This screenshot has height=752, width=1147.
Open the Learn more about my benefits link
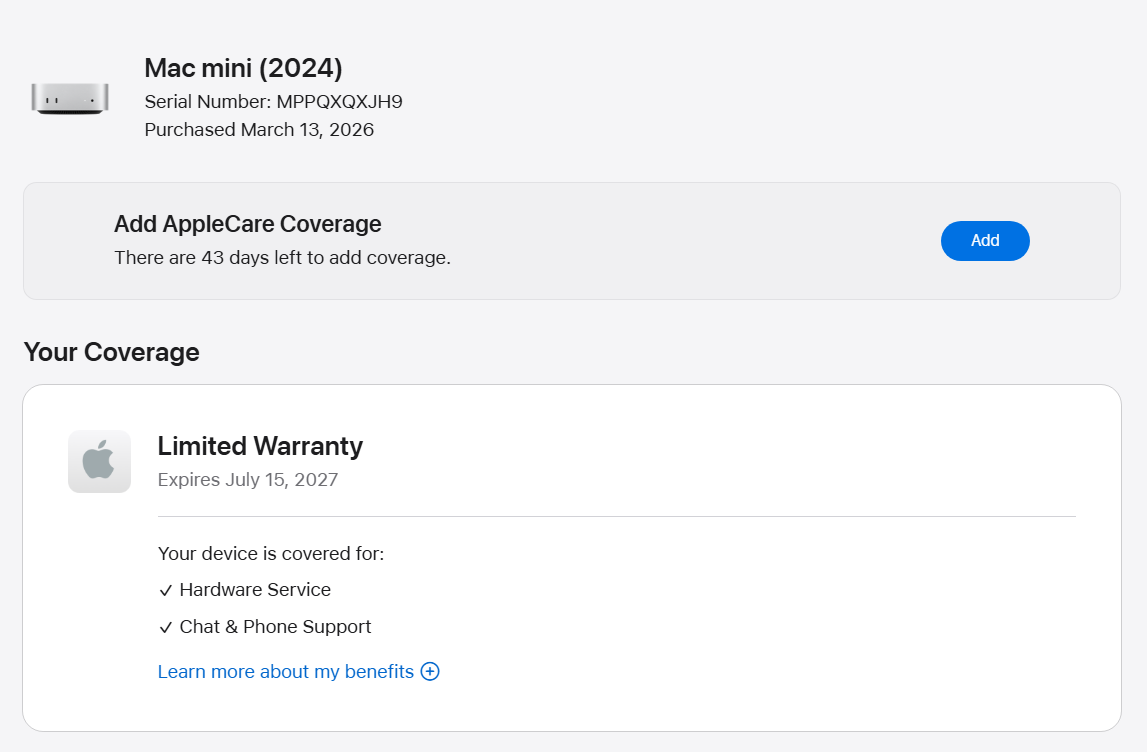[286, 672]
